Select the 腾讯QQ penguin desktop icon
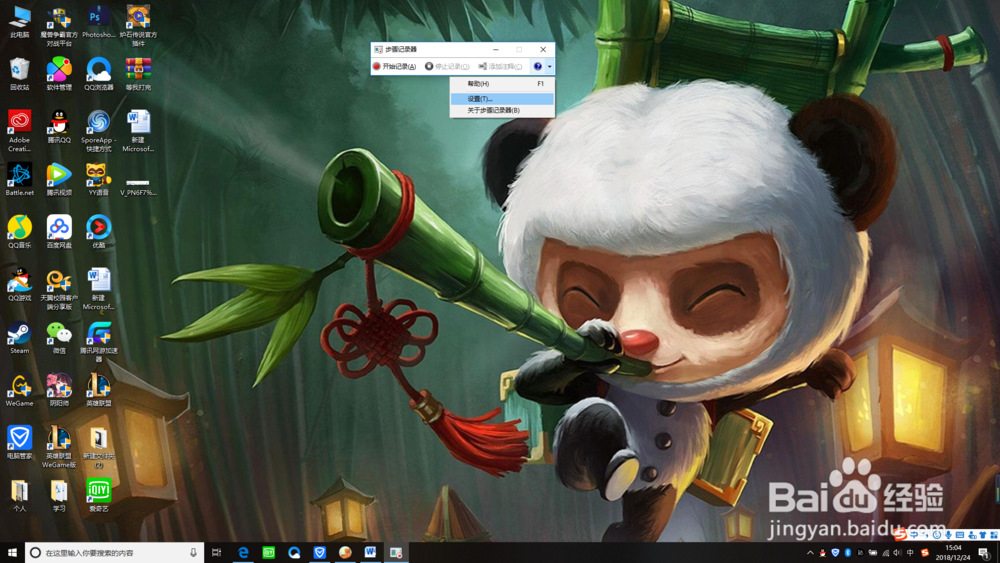The height and width of the screenshot is (563, 1000). 59,127
